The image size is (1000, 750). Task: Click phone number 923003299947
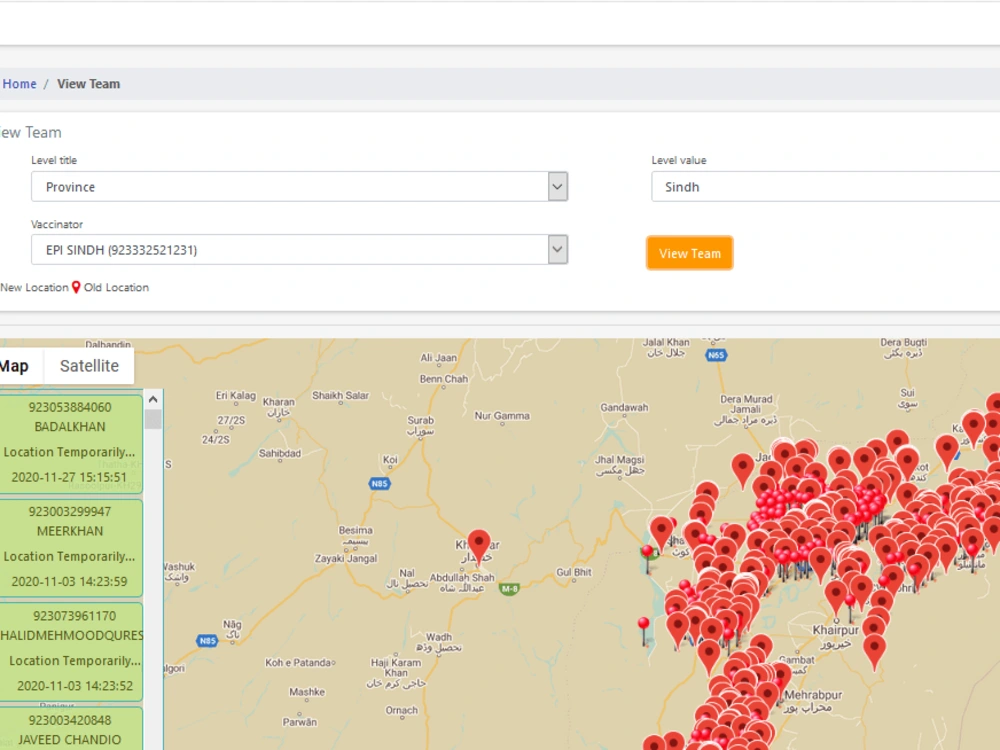coord(70,511)
